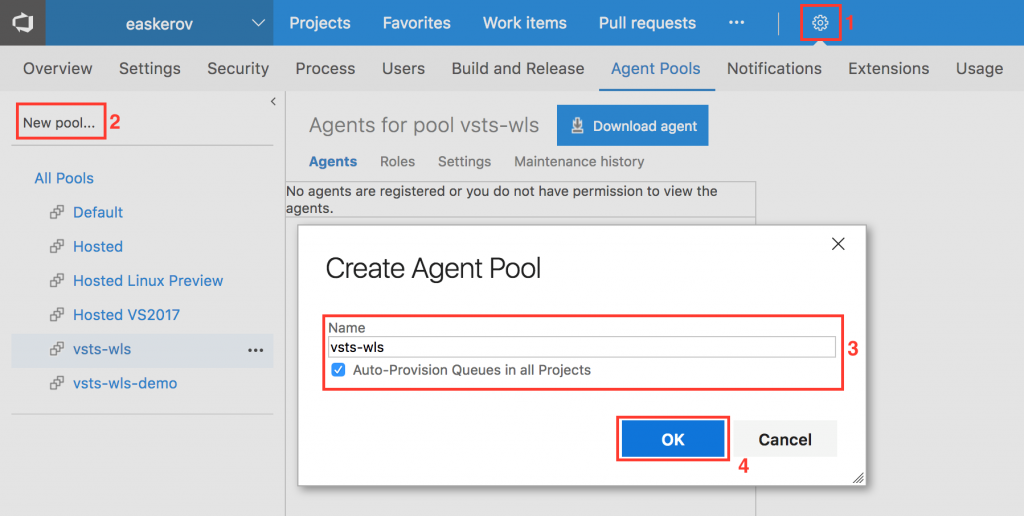Select the Roles tab

[397, 161]
